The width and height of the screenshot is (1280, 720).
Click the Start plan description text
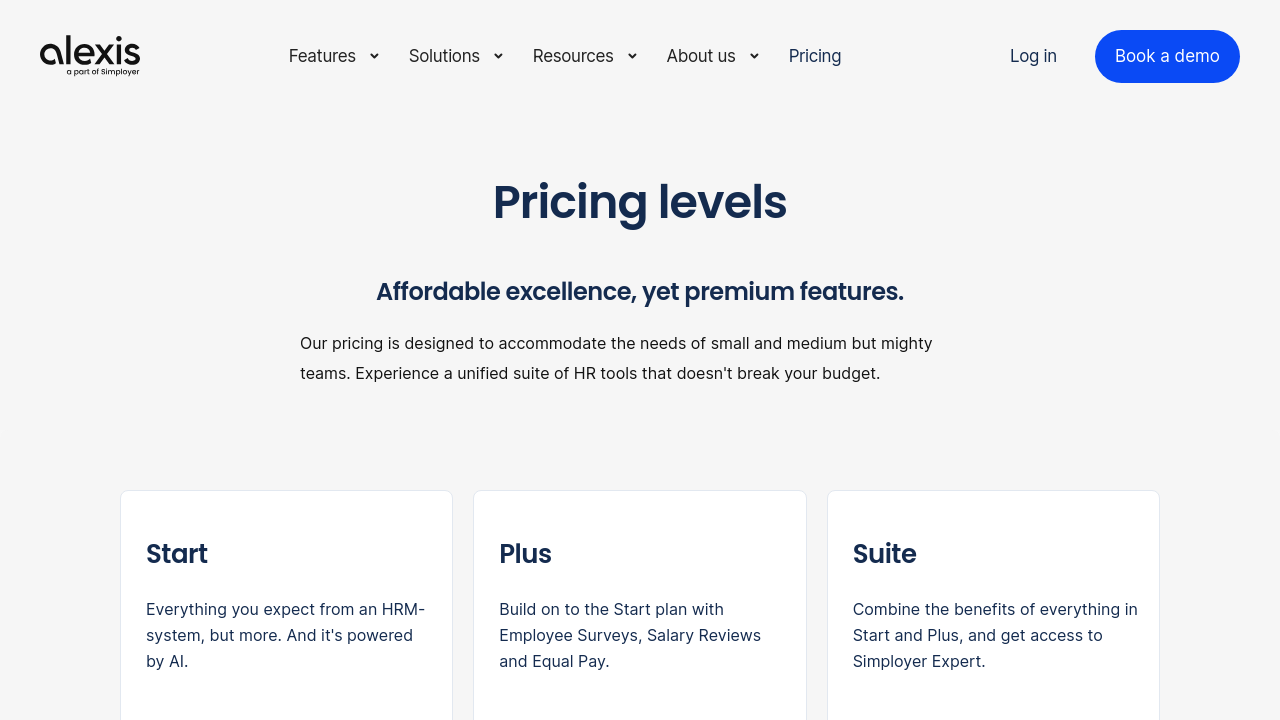[285, 635]
